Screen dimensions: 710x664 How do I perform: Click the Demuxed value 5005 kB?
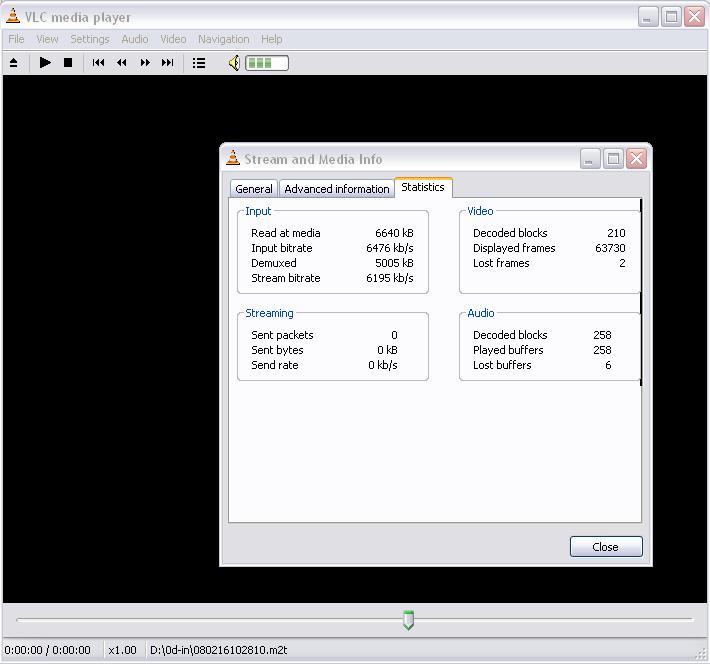[x=394, y=263]
